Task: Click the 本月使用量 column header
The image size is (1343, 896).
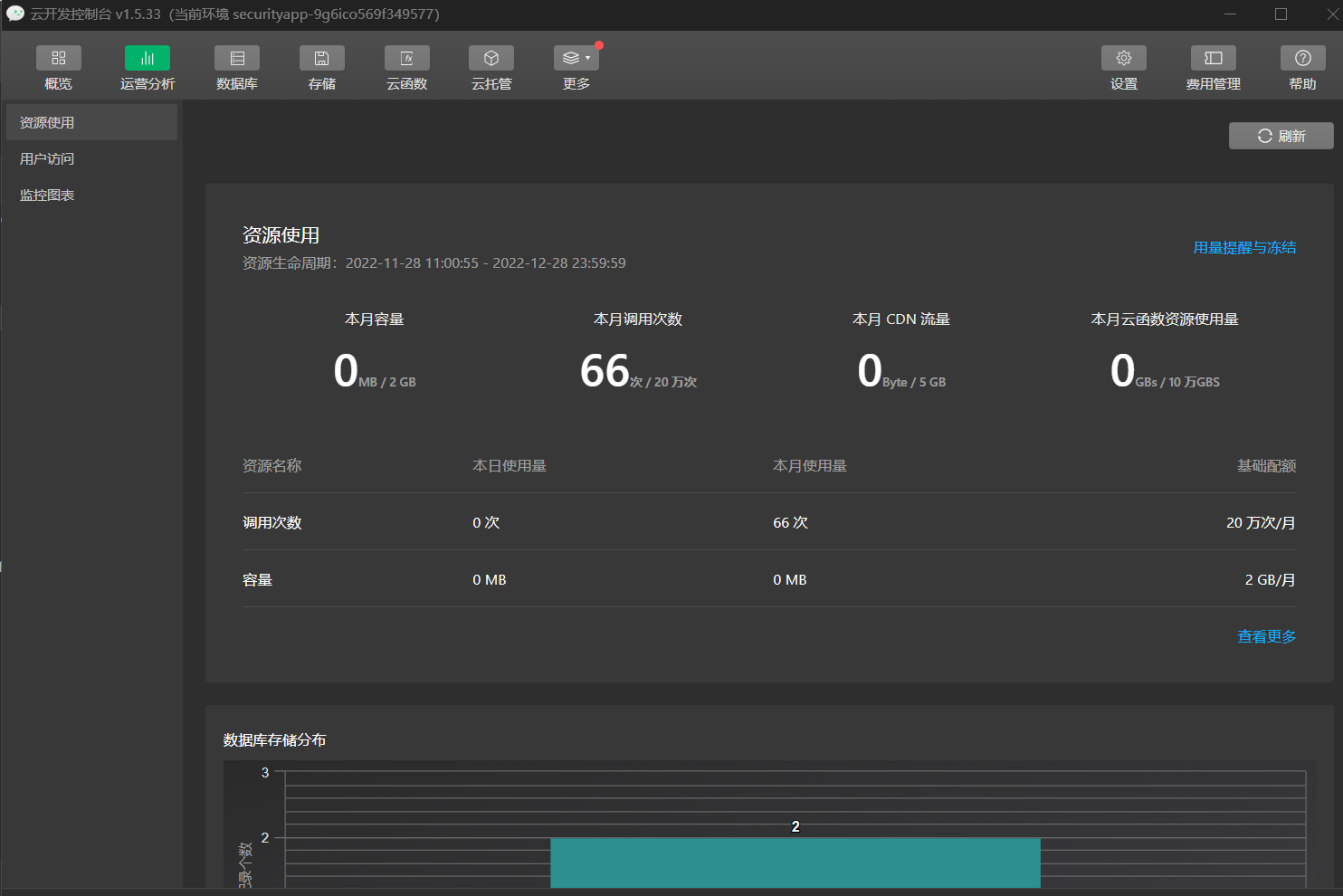Action: [810, 465]
